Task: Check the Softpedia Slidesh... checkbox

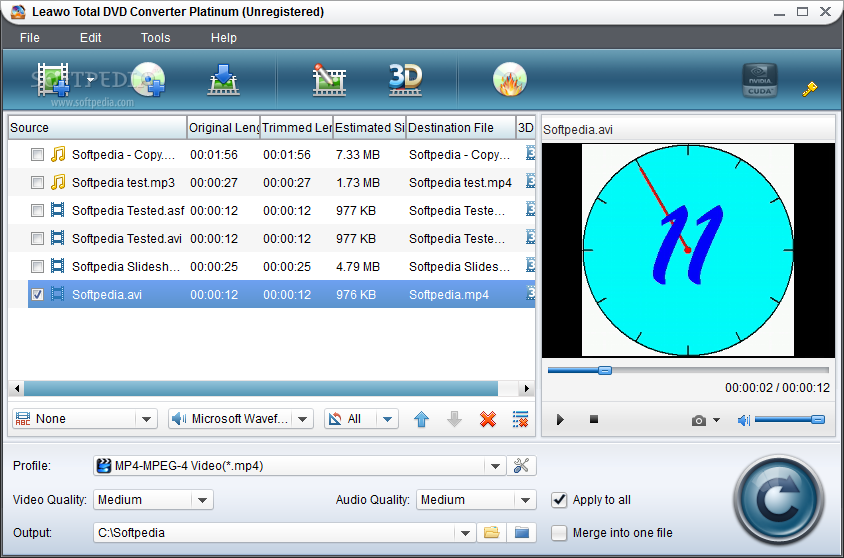Action: click(x=37, y=267)
